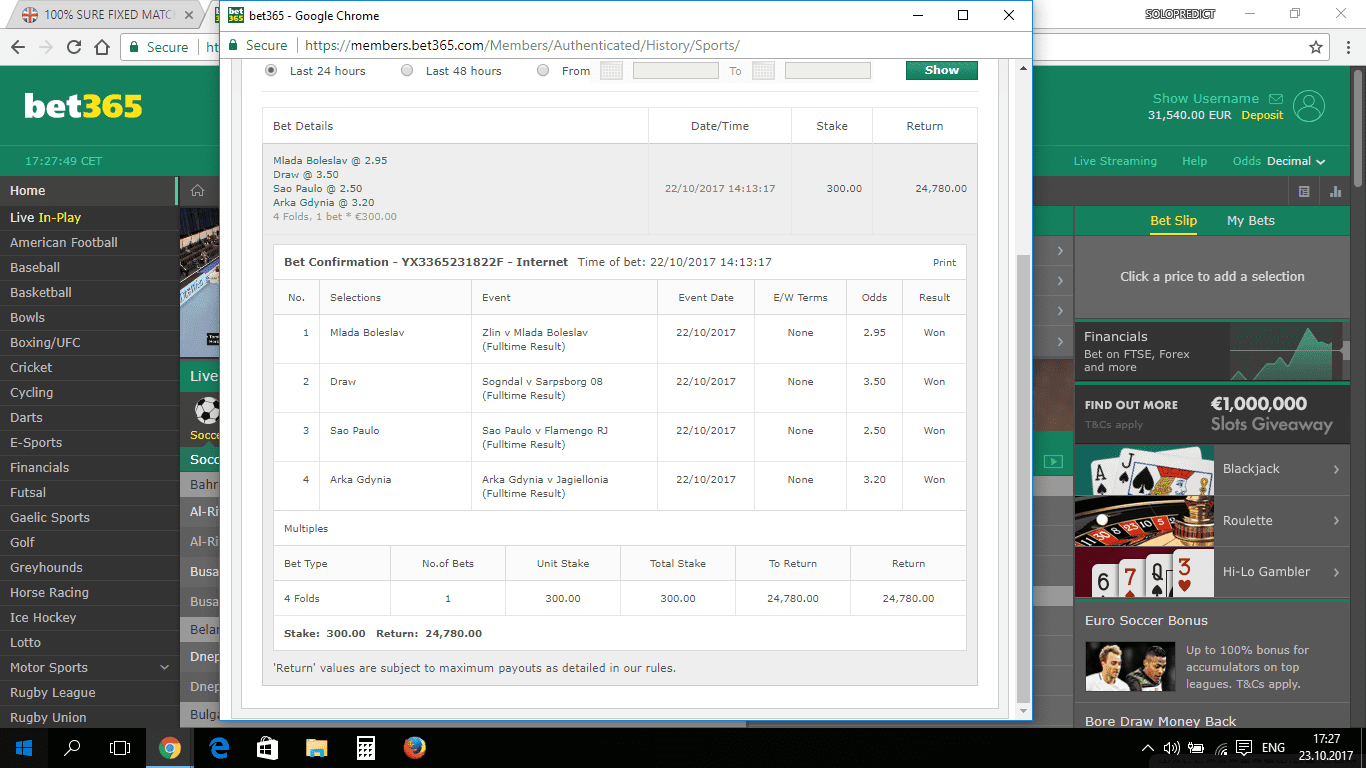Viewport: 1366px width, 768px height.
Task: Click the Soccer ball icon in the main page
Action: 207,411
